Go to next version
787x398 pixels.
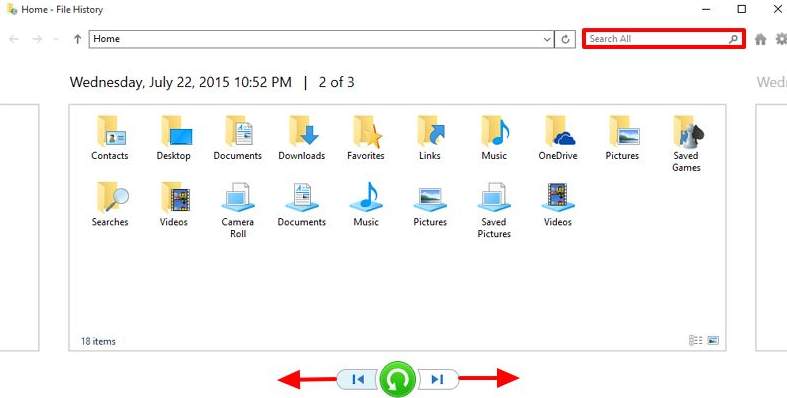click(x=438, y=379)
